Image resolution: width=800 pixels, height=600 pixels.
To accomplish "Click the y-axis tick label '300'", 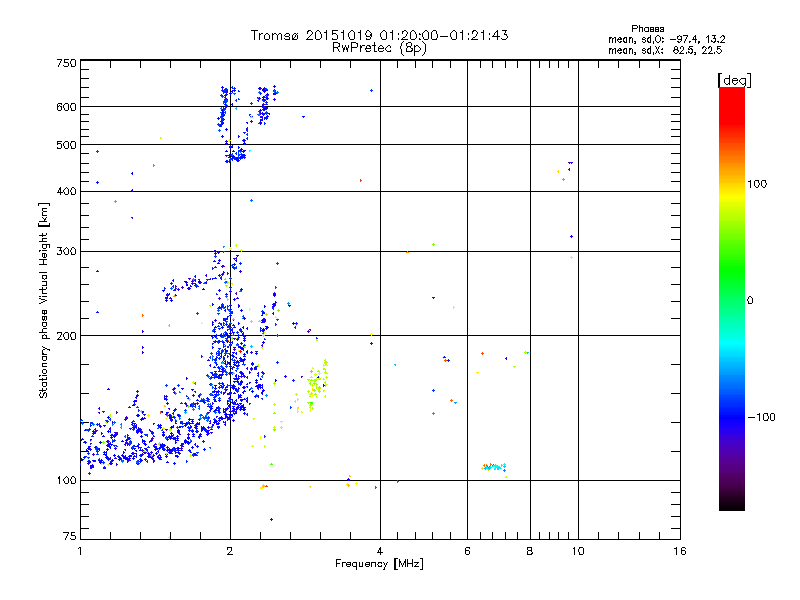I will pos(66,252).
